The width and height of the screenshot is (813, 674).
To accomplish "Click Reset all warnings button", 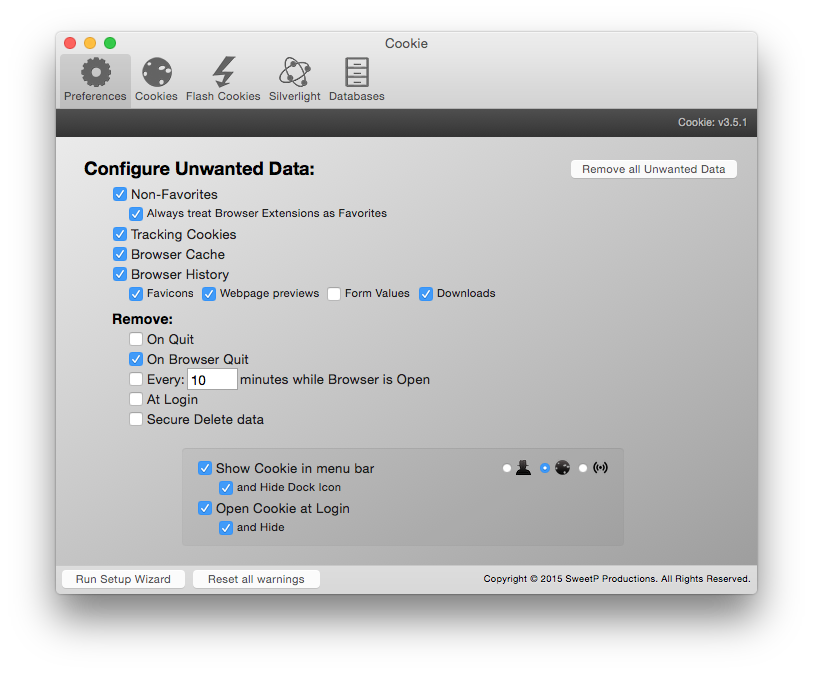I will click(256, 579).
